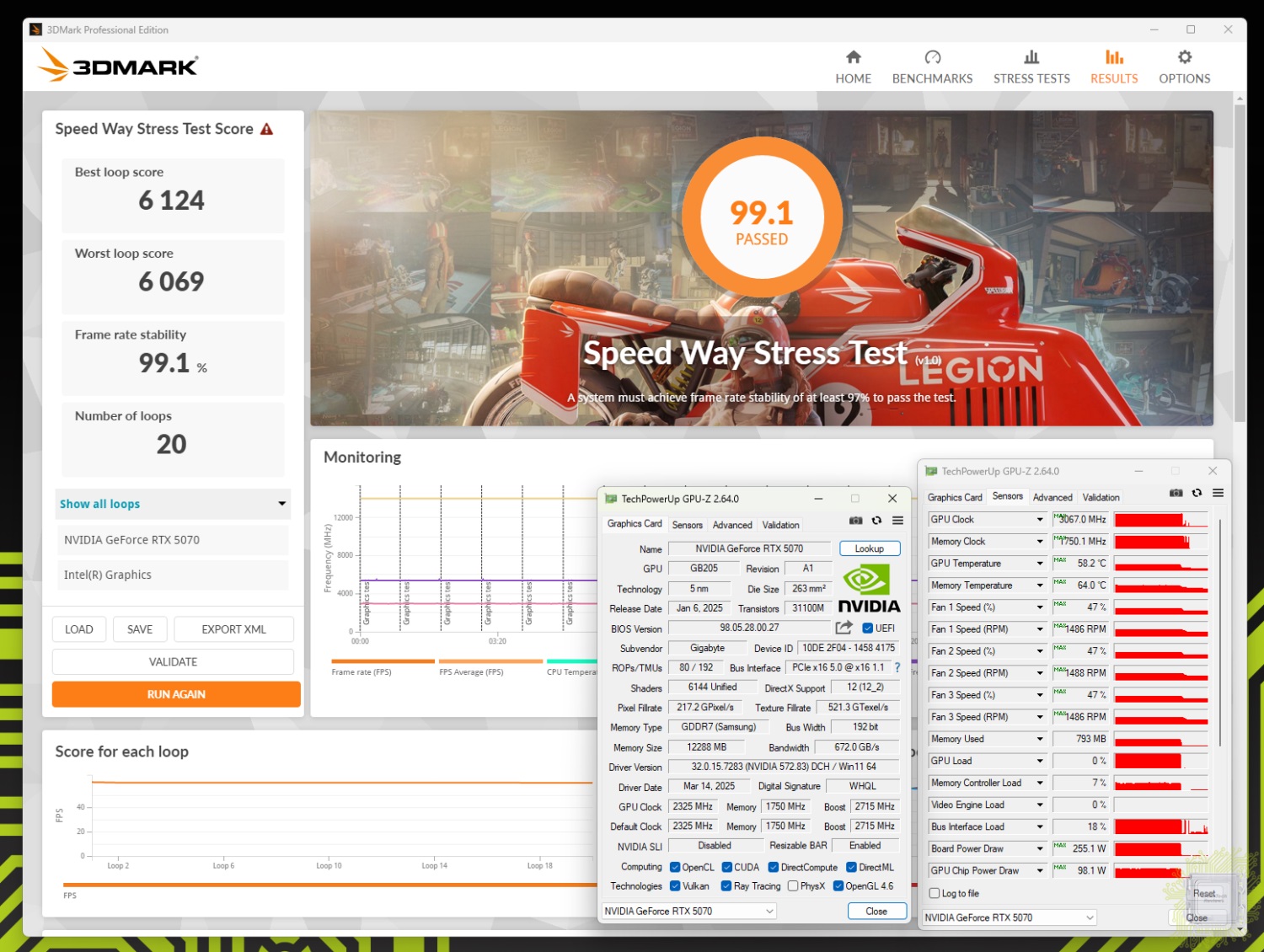The height and width of the screenshot is (952, 1264).
Task: Toggle the DirectCompute checkbox
Action: [774, 867]
